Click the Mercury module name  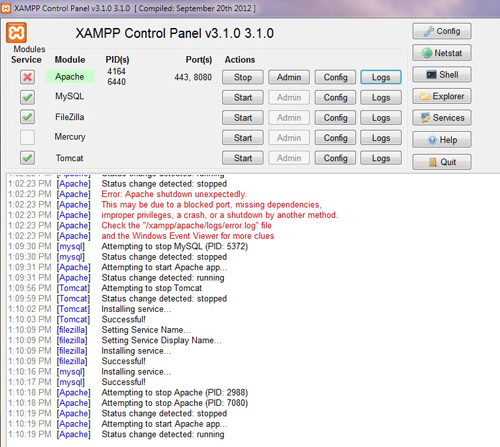[x=70, y=137]
